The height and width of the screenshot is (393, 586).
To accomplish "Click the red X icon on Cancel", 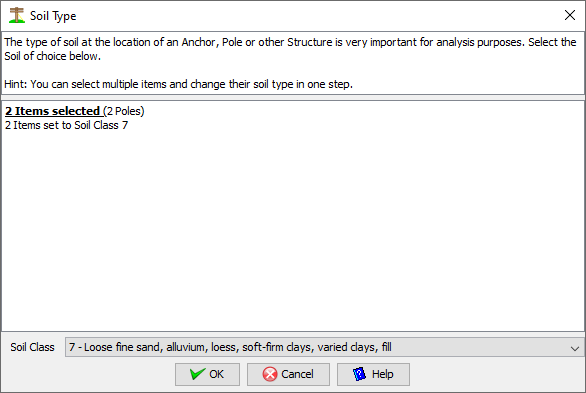I will pos(269,374).
